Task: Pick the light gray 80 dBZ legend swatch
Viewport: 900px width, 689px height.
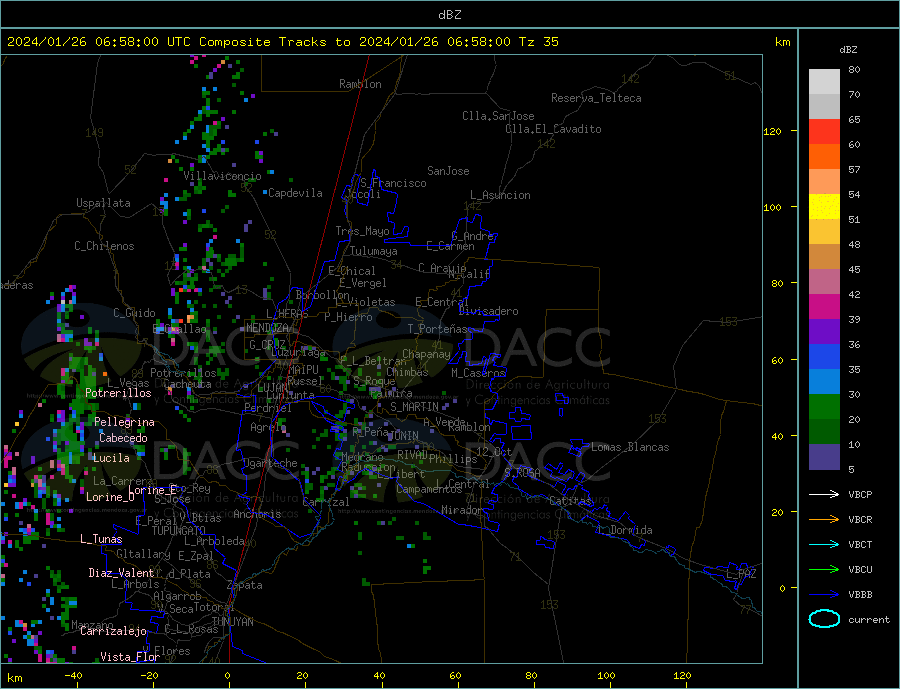Action: tap(824, 82)
